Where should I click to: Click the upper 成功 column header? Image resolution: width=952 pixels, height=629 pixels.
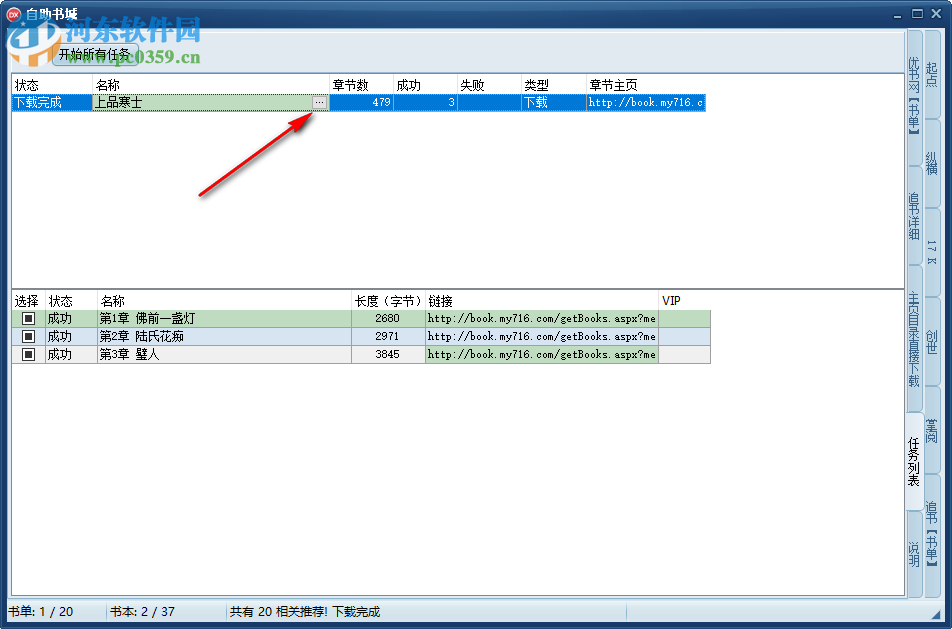(425, 85)
